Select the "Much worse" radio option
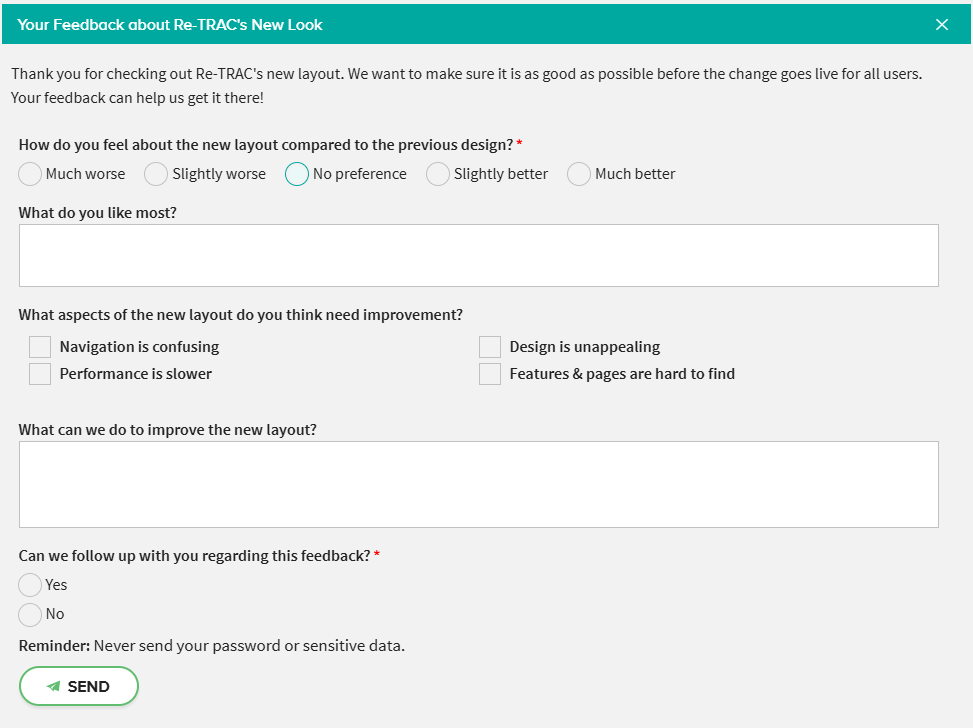This screenshot has width=973, height=728. (30, 174)
